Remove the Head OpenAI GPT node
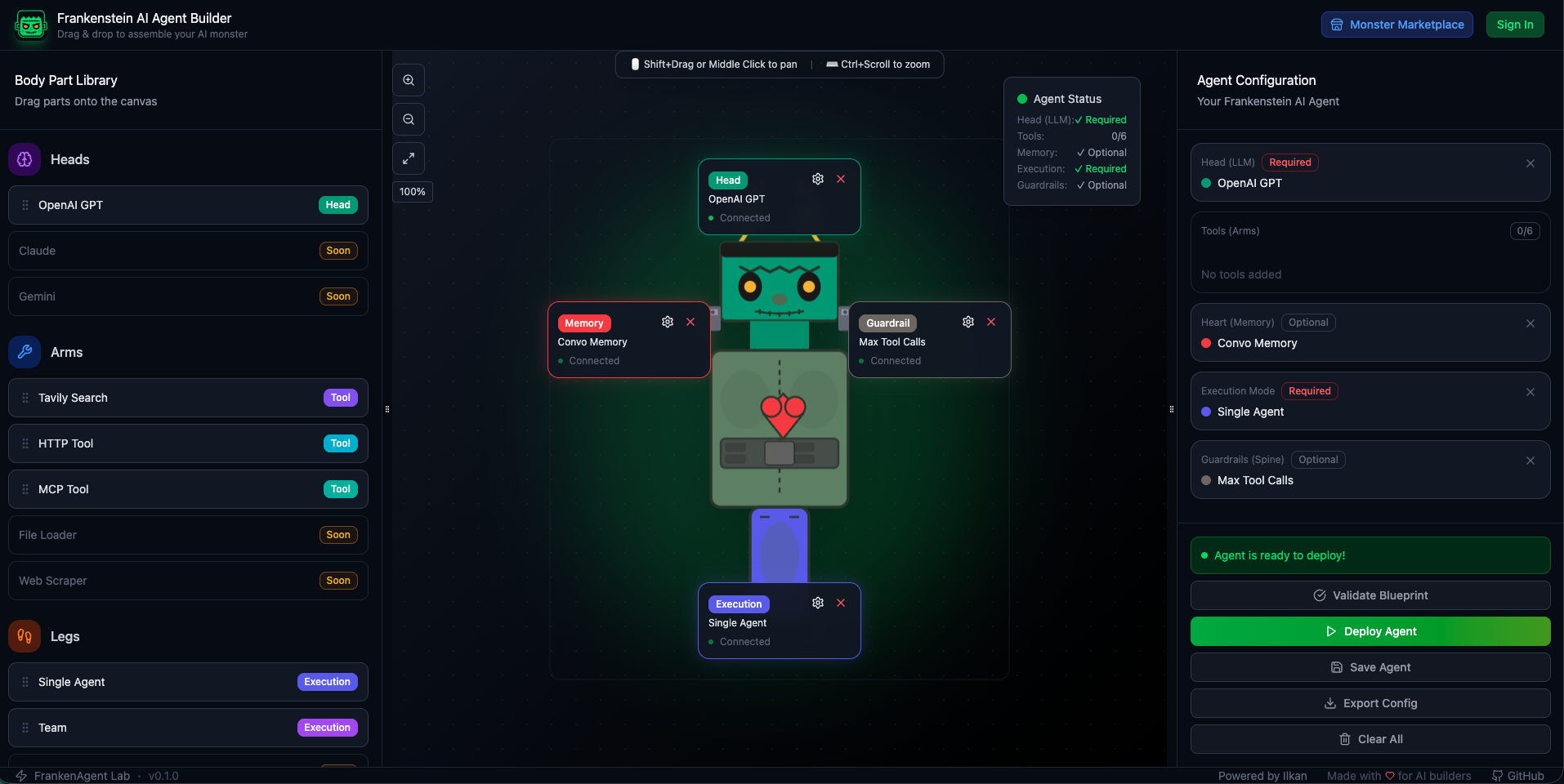Viewport: 1564px width, 784px height. 841,179
